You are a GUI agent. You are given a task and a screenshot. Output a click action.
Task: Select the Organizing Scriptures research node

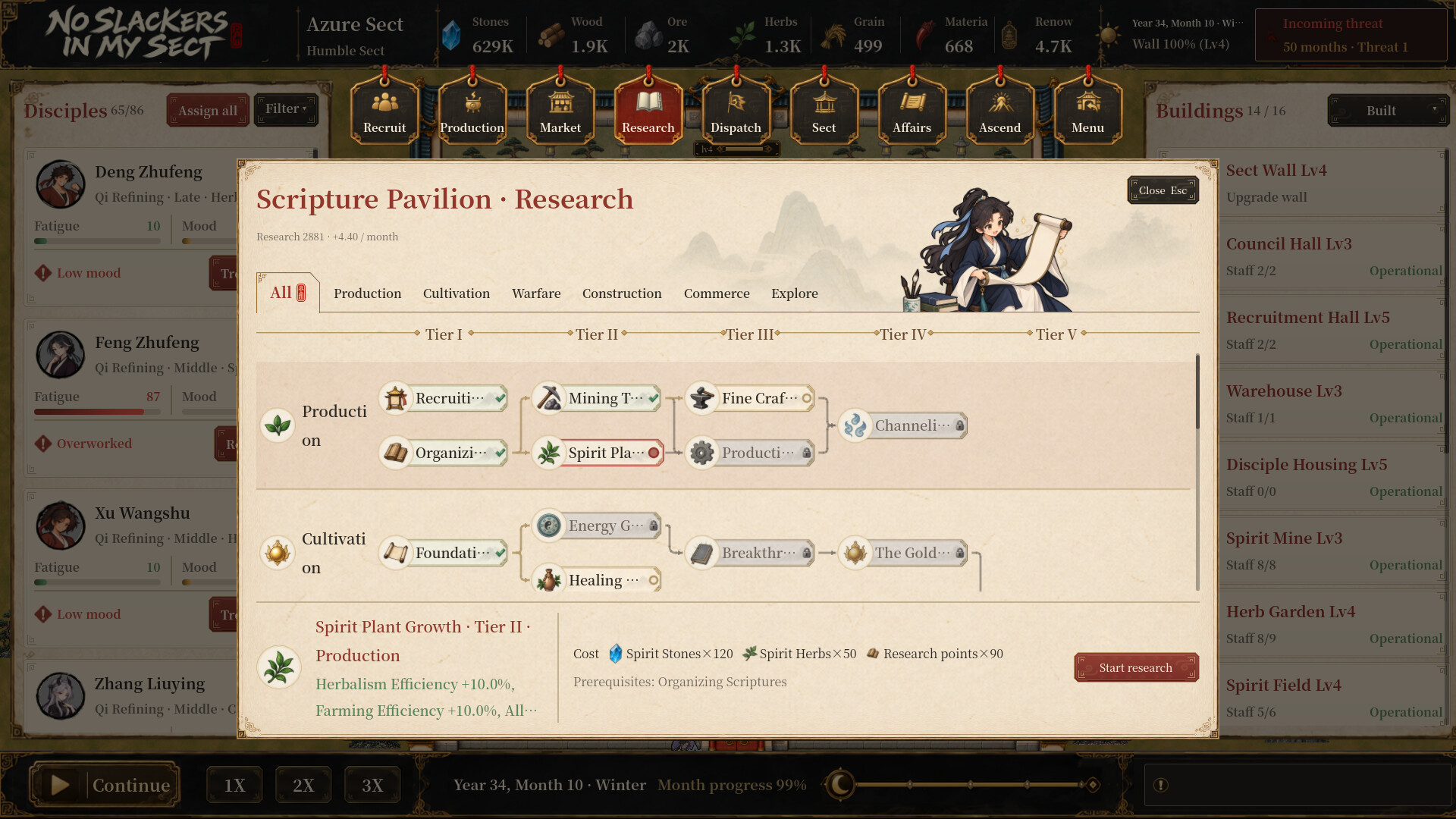pos(444,453)
